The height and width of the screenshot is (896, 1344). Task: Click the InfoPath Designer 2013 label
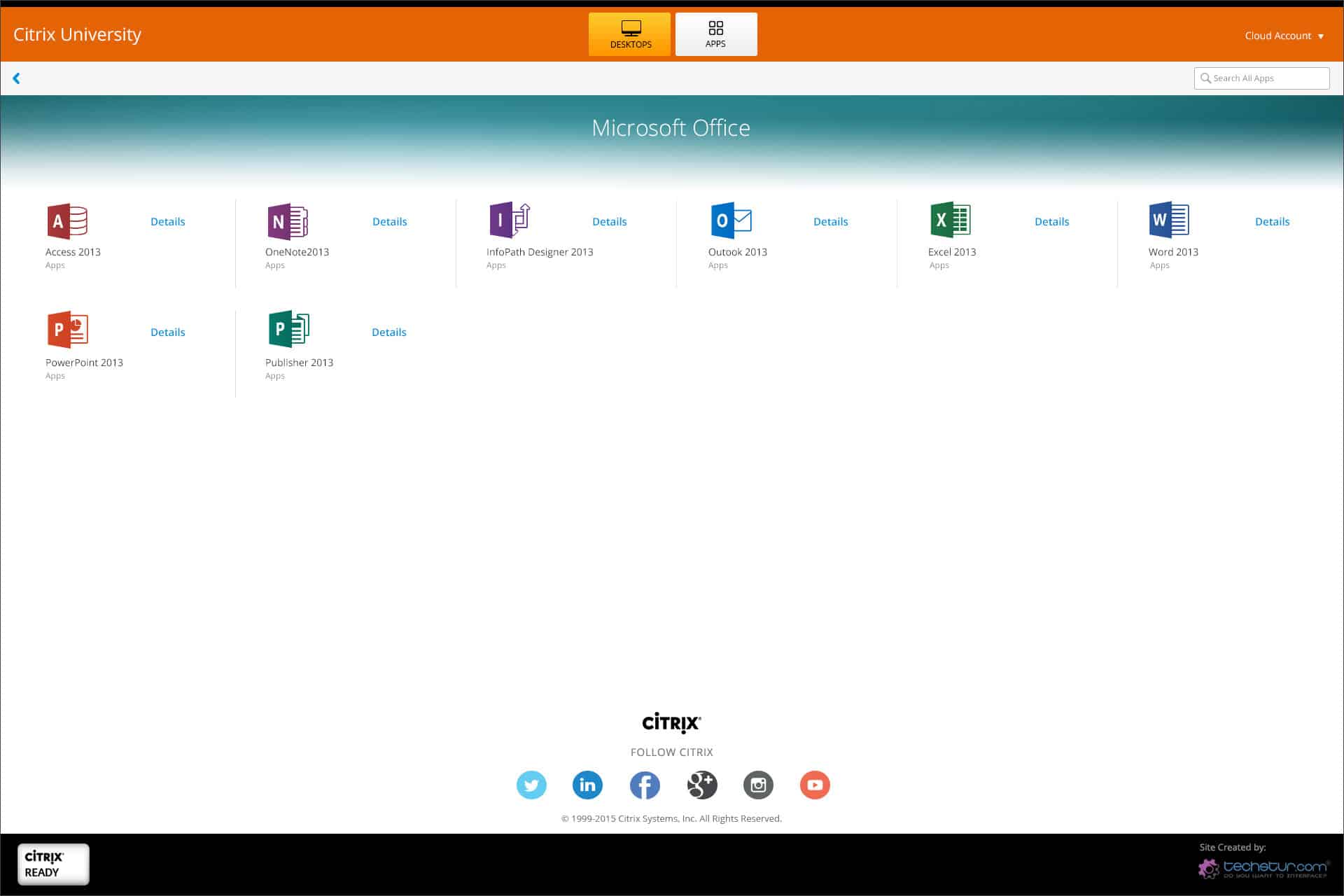click(x=540, y=252)
